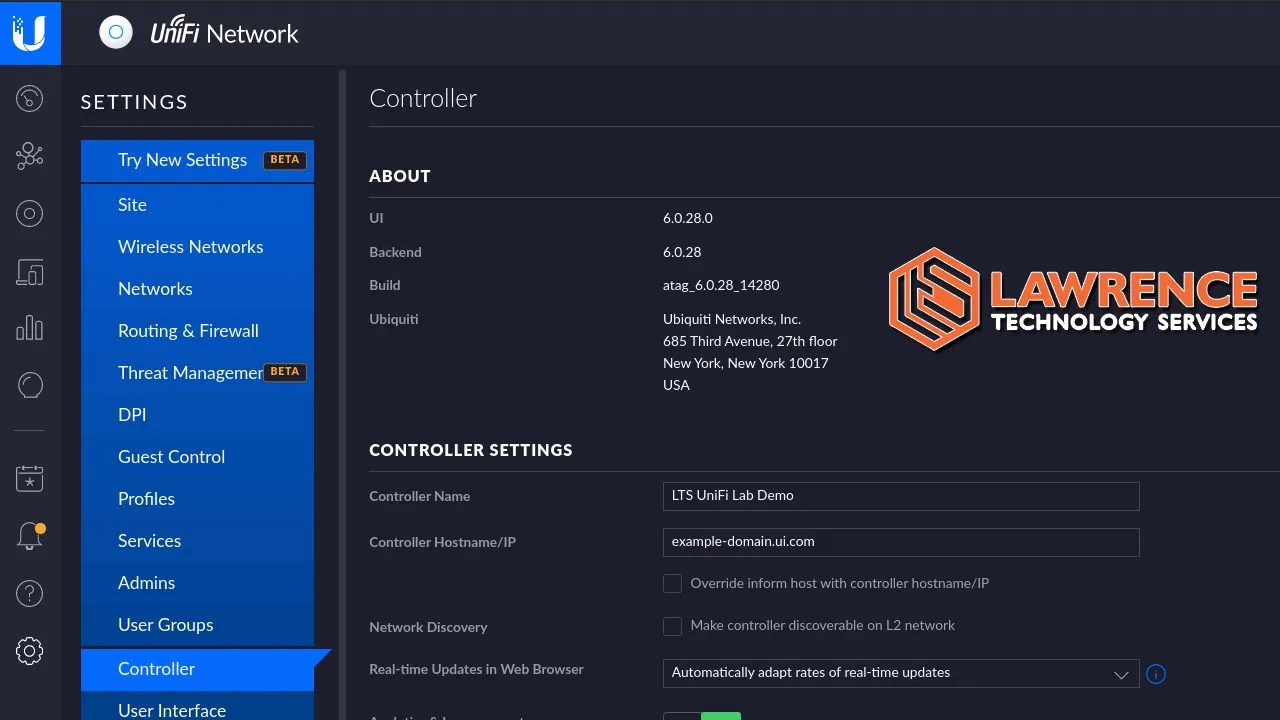Viewport: 1280px width, 720px height.
Task: Click the UniFi Network device icon in header
Action: (116, 32)
